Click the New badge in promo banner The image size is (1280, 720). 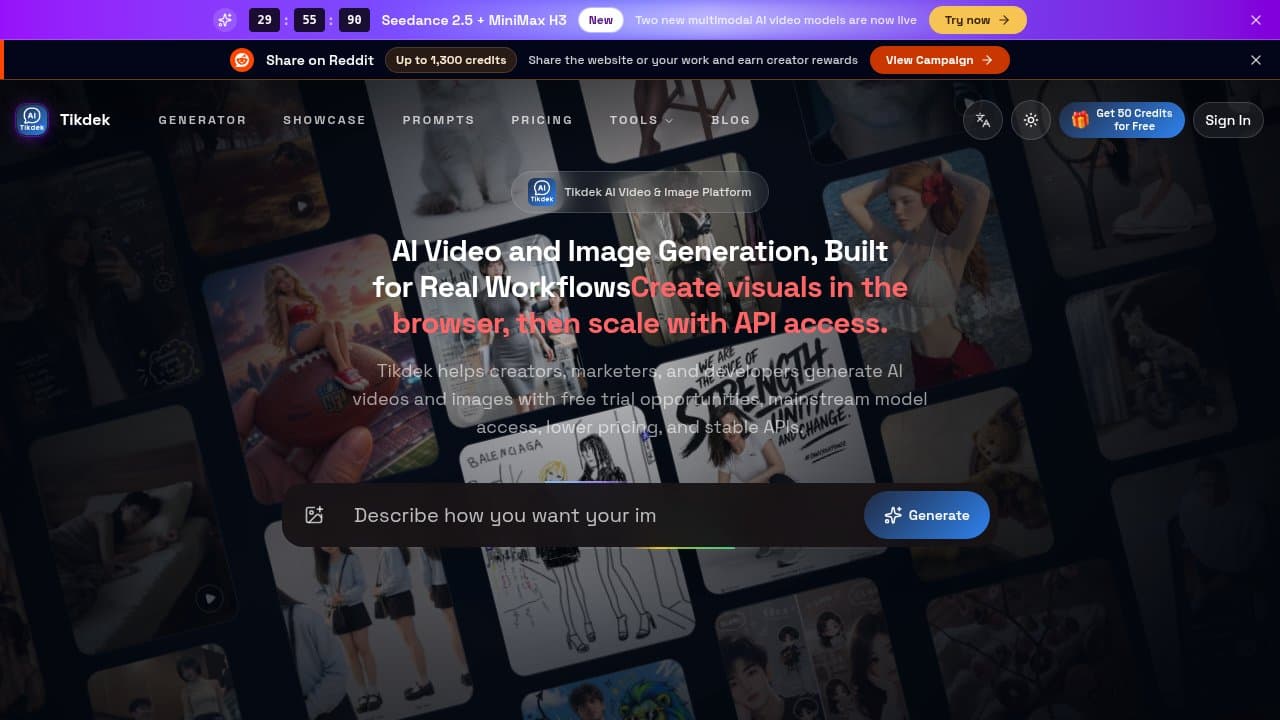(601, 20)
